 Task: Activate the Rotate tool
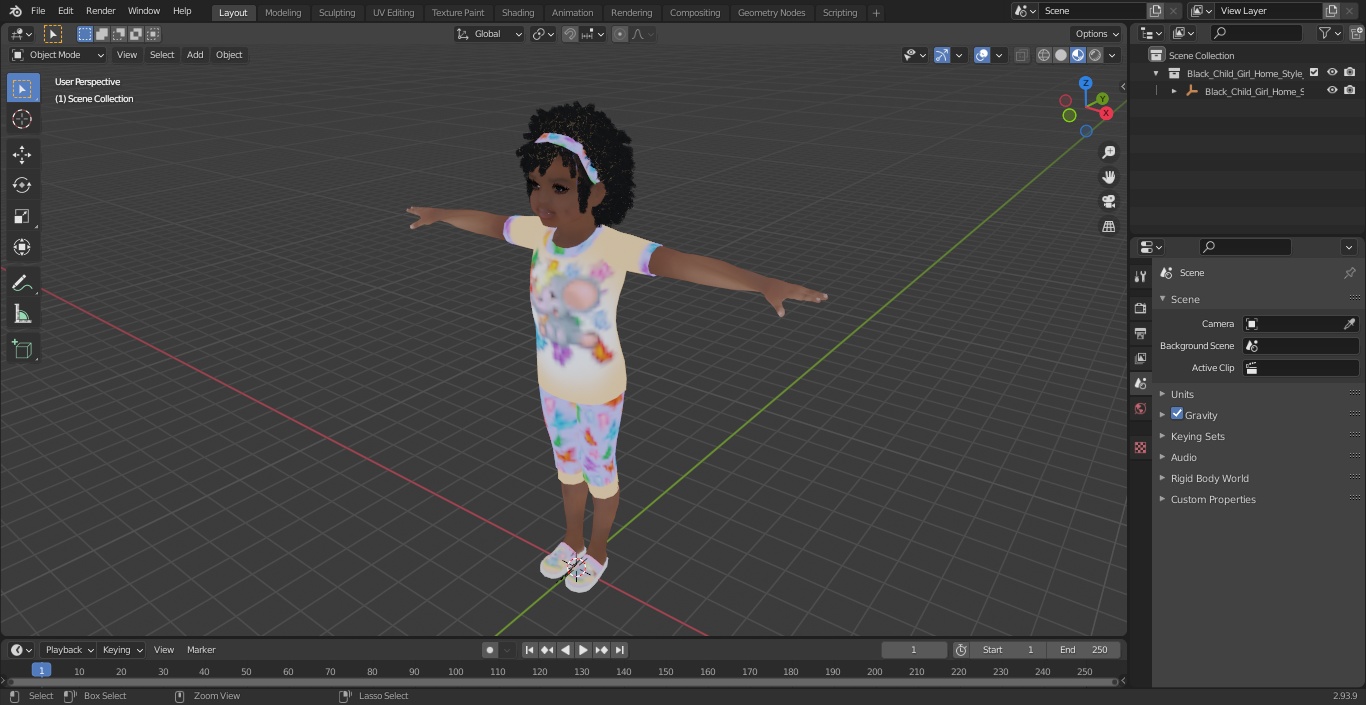pos(22,185)
